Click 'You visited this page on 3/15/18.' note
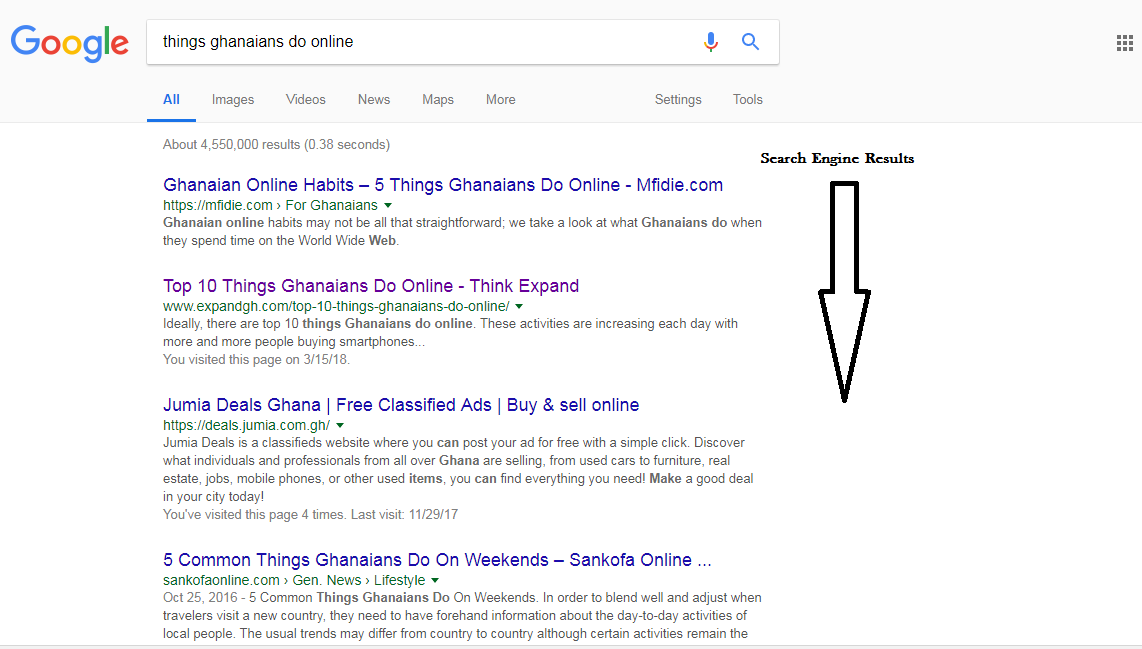This screenshot has height=649, width=1142. [x=256, y=360]
